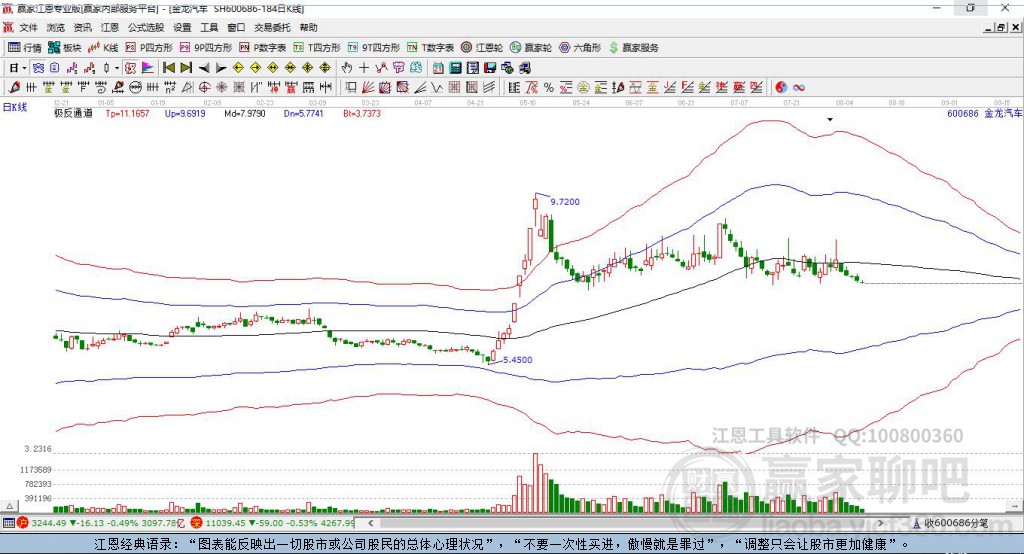Launch the 江恩轮 Gann wheel
The height and width of the screenshot is (554, 1024).
482,48
